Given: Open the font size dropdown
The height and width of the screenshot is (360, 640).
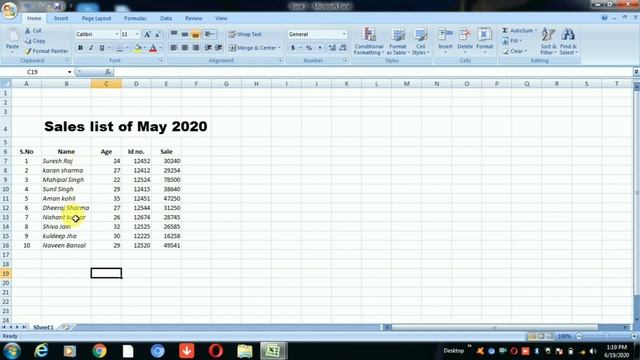Looking at the screenshot, I should point(137,34).
